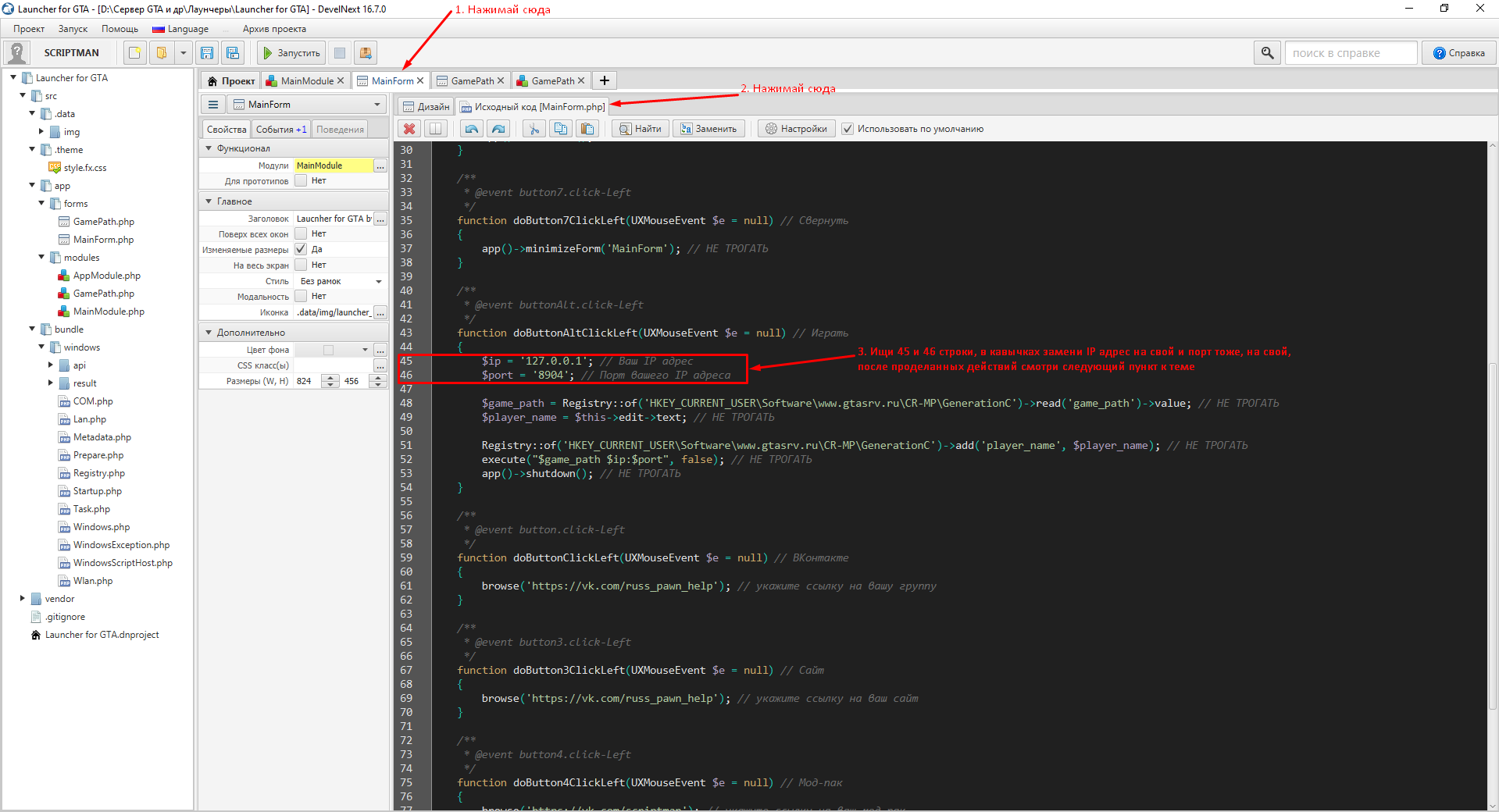
Task: Click the redo arrow icon
Action: (498, 129)
